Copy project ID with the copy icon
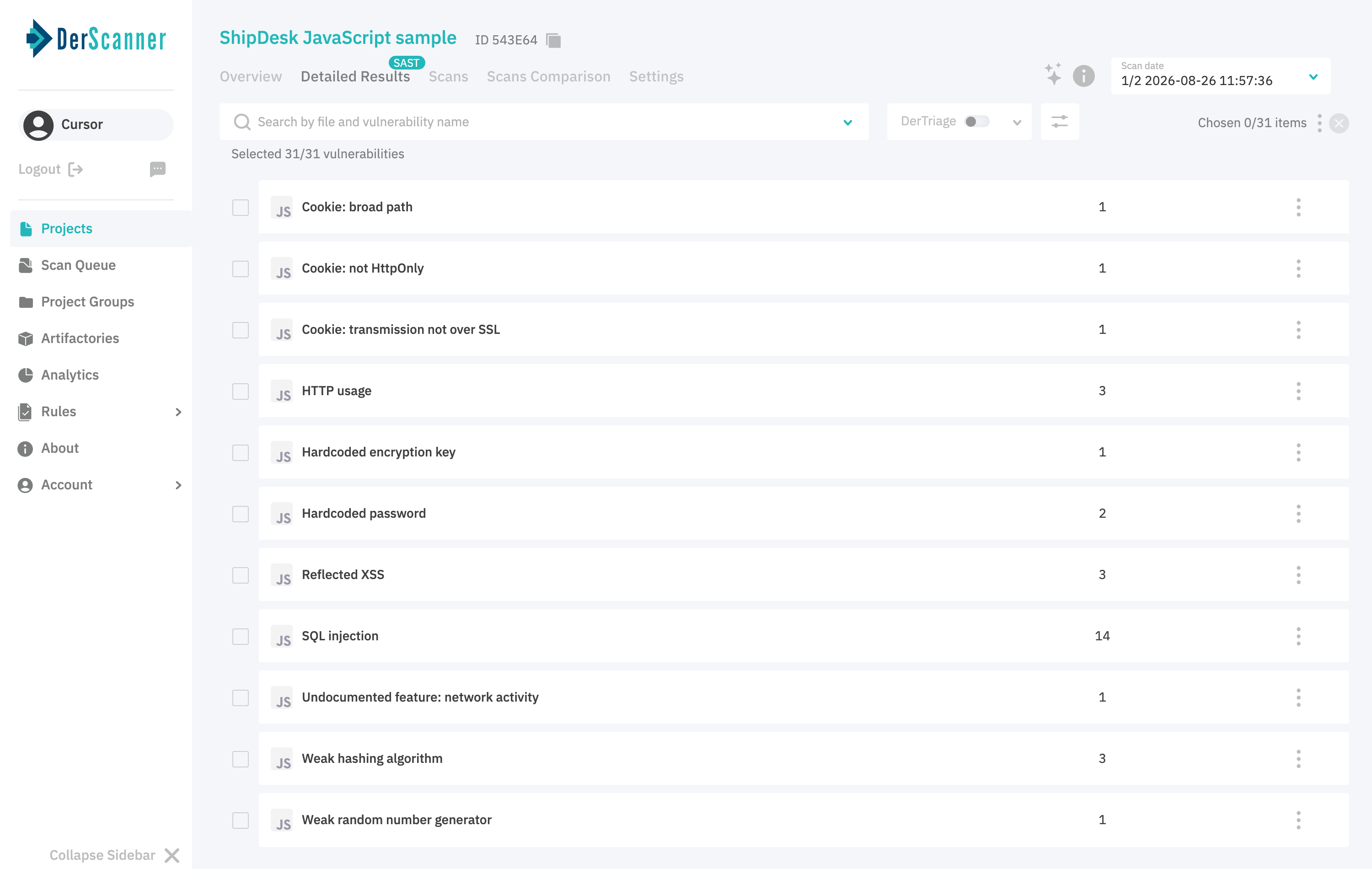Screen dimensions: 1372x869 [x=553, y=40]
